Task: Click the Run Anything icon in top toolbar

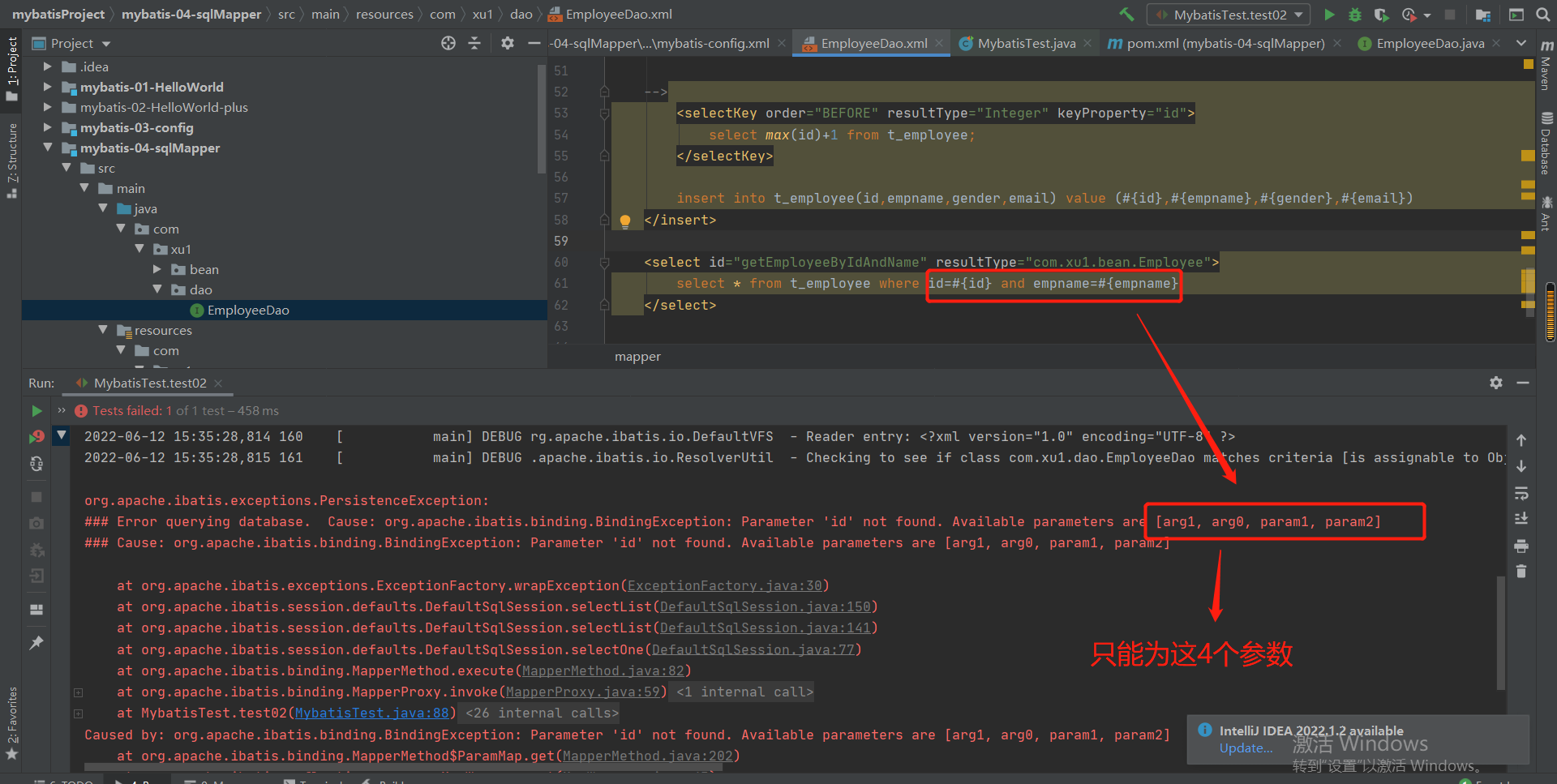Action: coord(1516,15)
